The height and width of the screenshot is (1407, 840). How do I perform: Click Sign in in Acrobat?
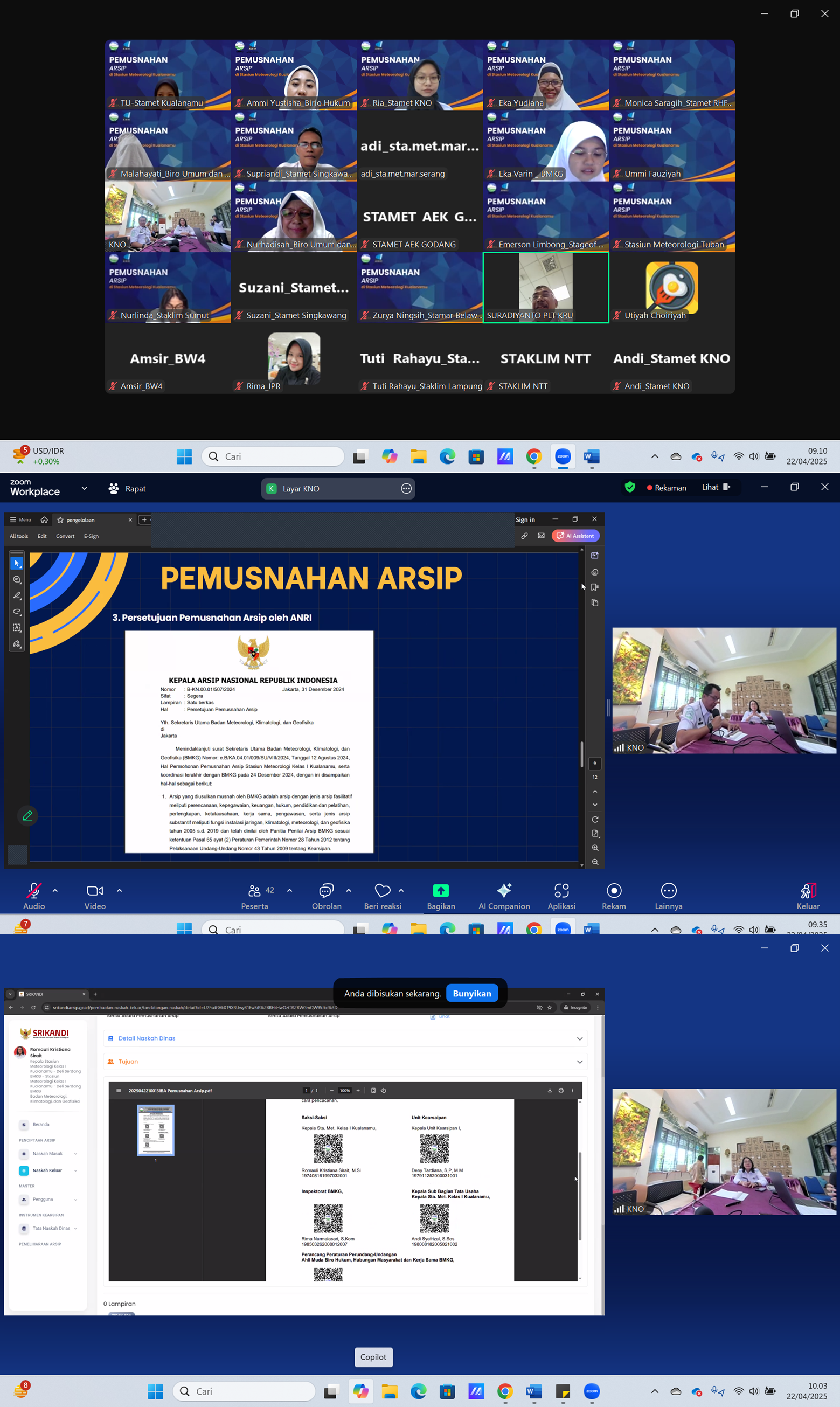tap(525, 519)
